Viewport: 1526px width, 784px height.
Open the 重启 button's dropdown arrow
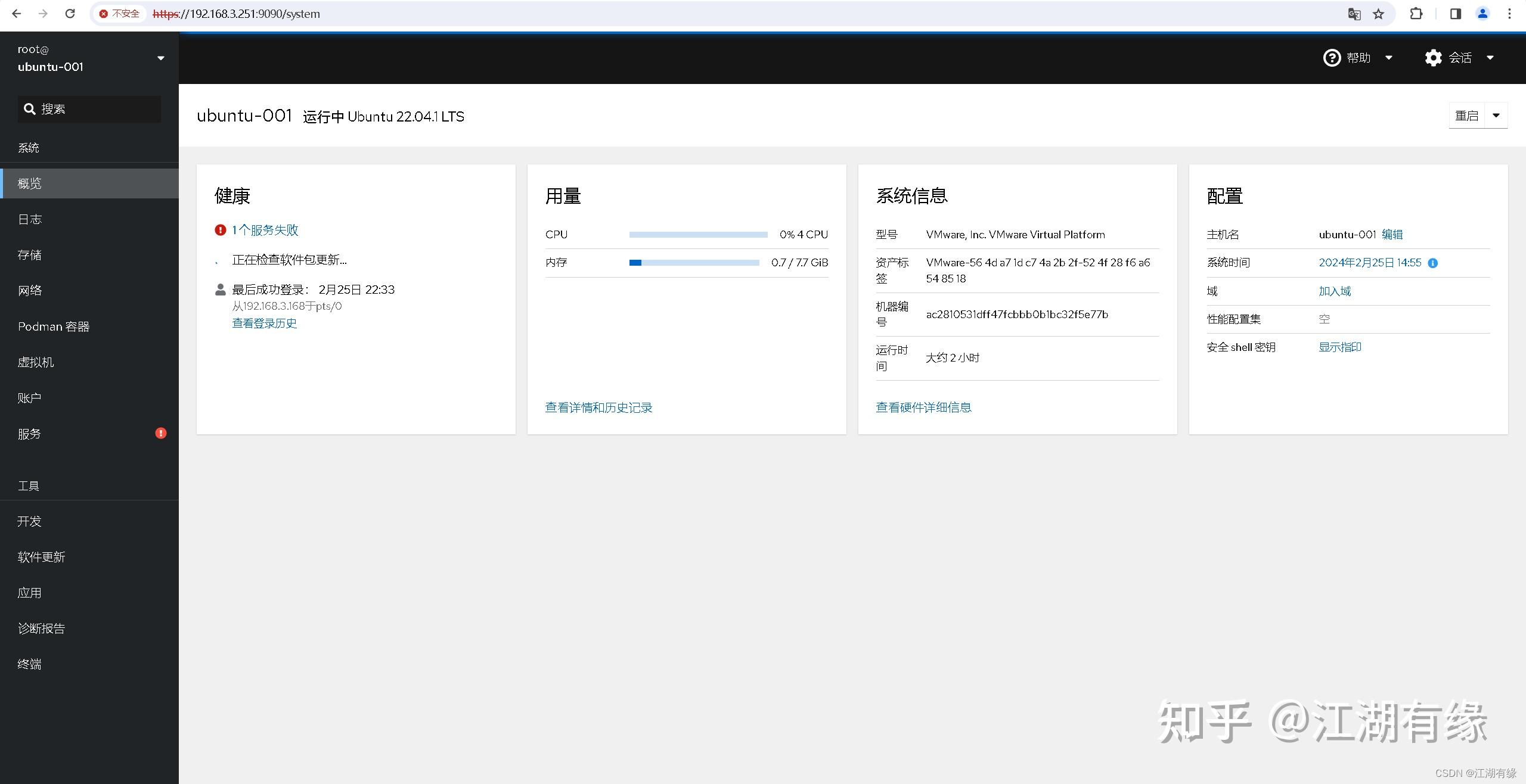(1497, 114)
